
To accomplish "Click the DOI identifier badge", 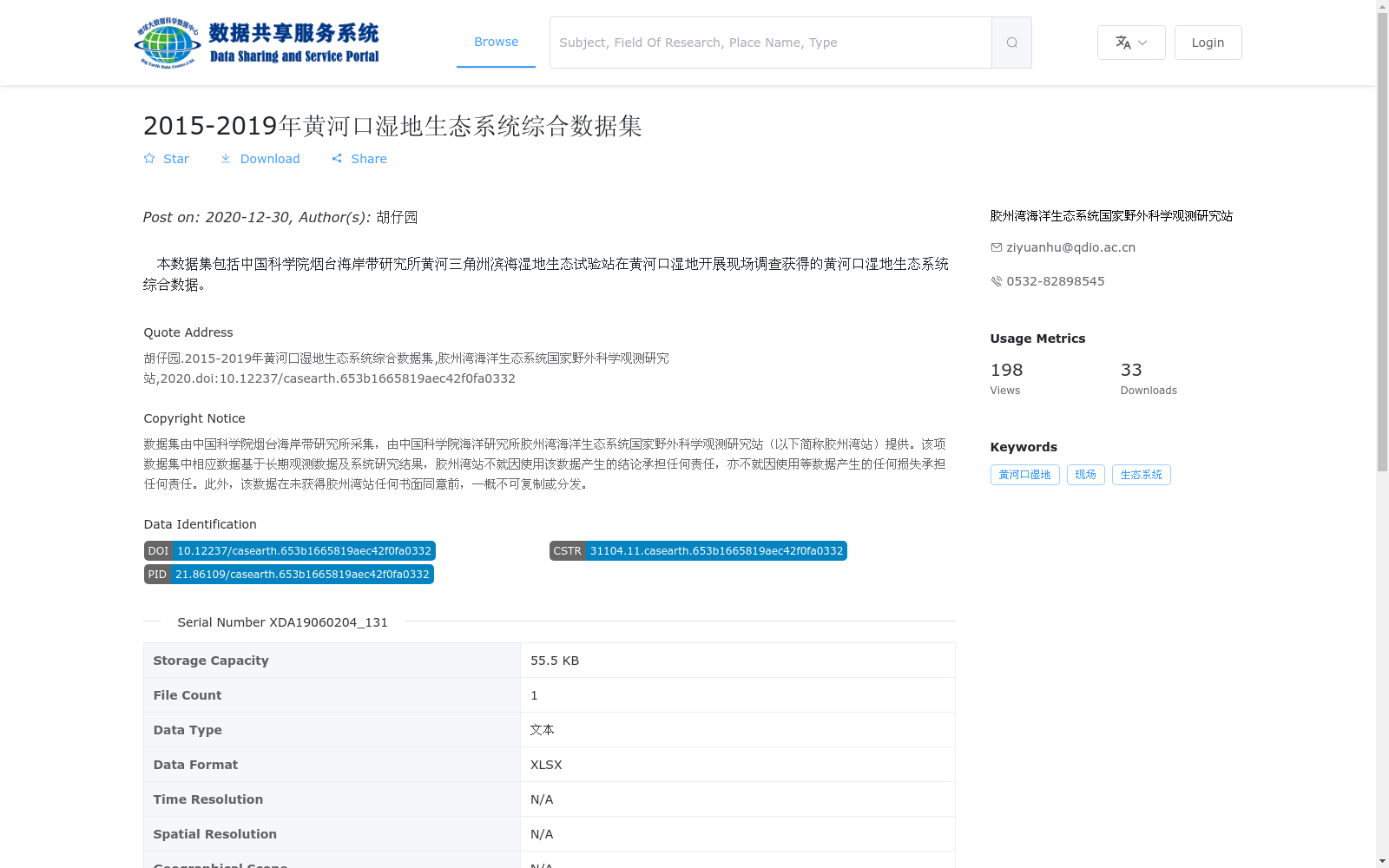I will pyautogui.click(x=290, y=551).
